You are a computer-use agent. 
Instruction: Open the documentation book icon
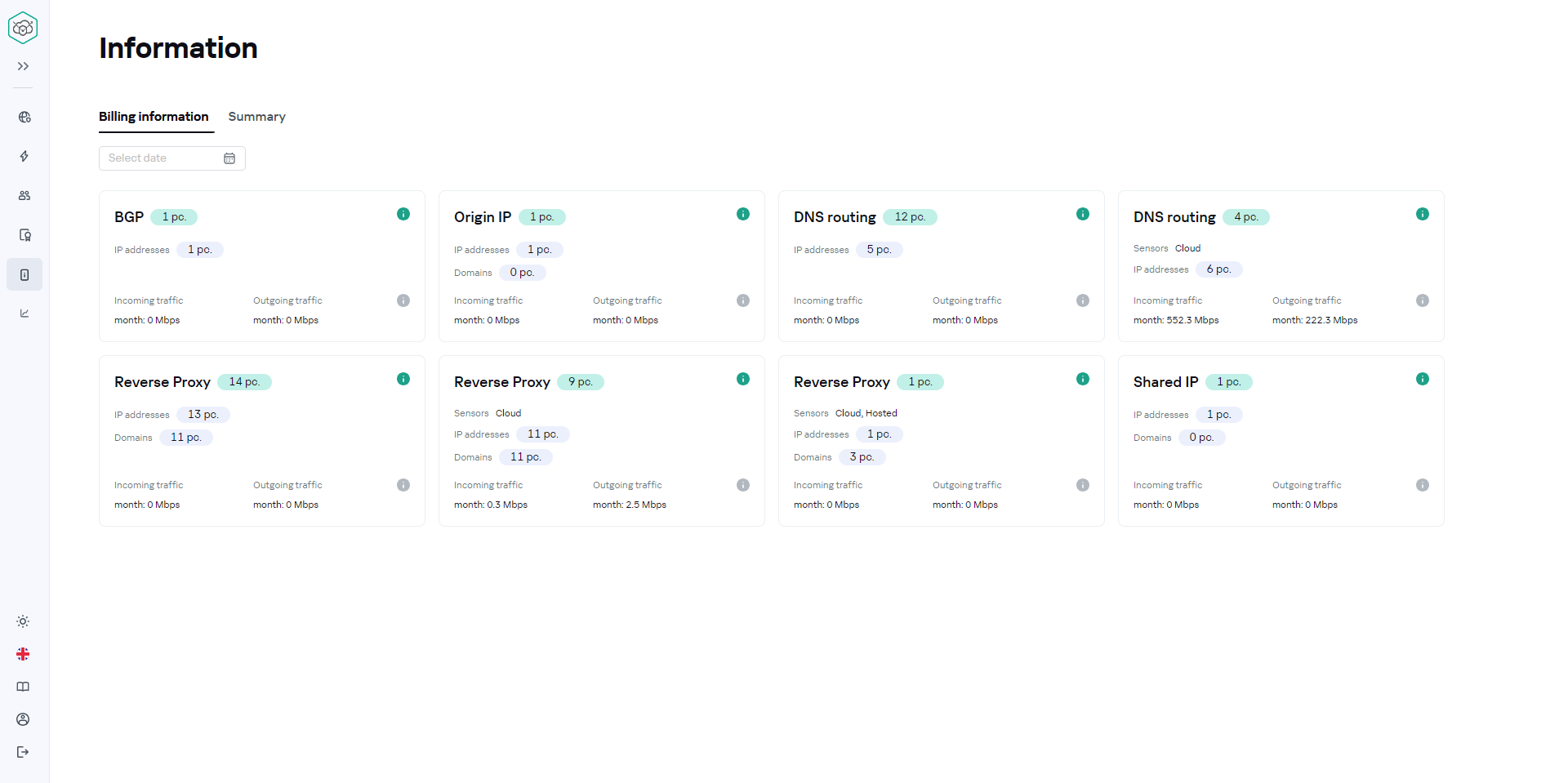[23, 687]
